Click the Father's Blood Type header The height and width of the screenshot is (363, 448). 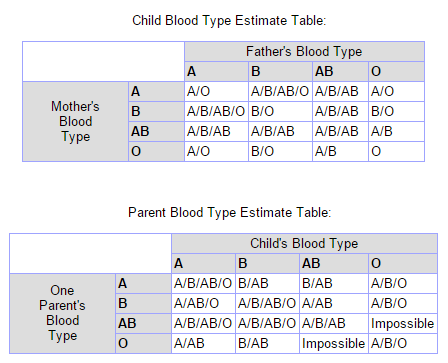(304, 52)
